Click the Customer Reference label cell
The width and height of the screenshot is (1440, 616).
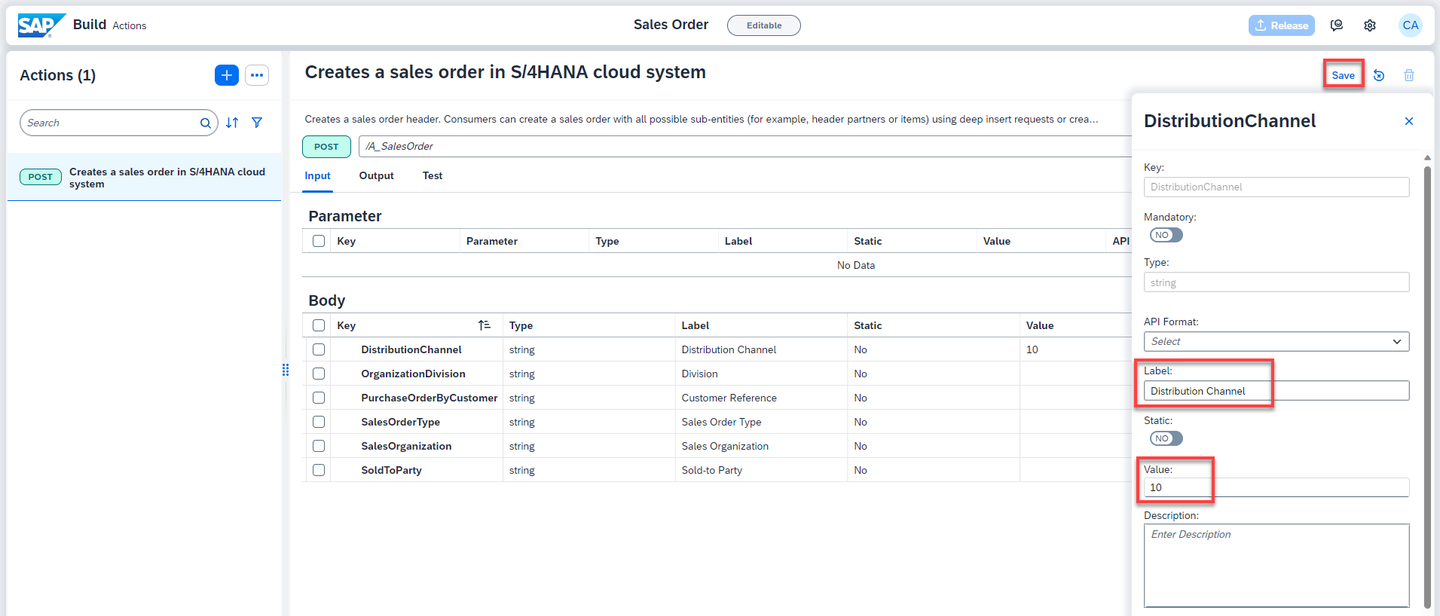729,398
